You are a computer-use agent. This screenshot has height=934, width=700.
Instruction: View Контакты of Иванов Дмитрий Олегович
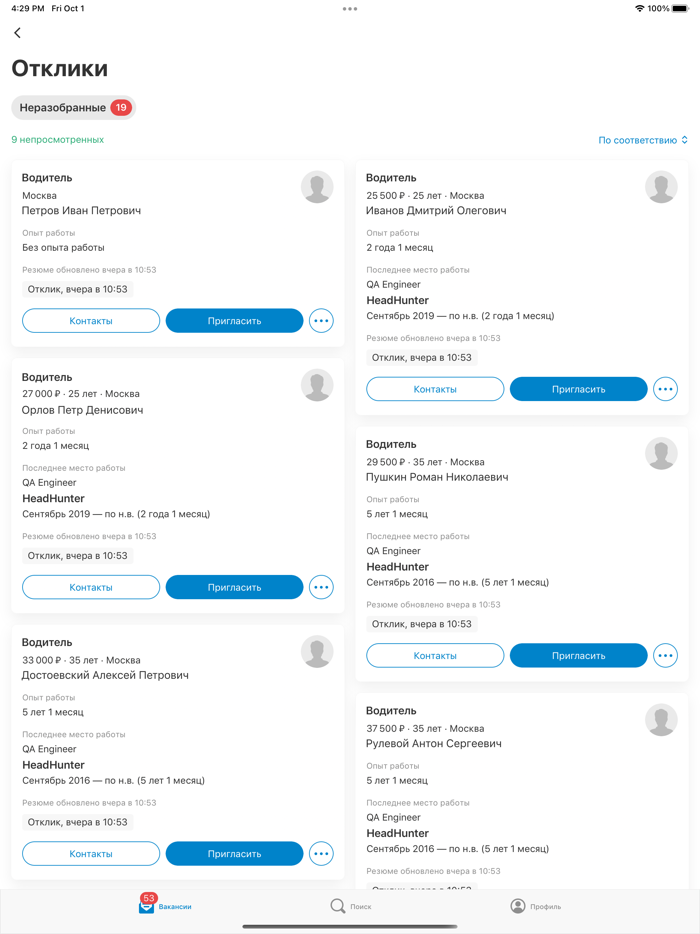[x=435, y=389]
